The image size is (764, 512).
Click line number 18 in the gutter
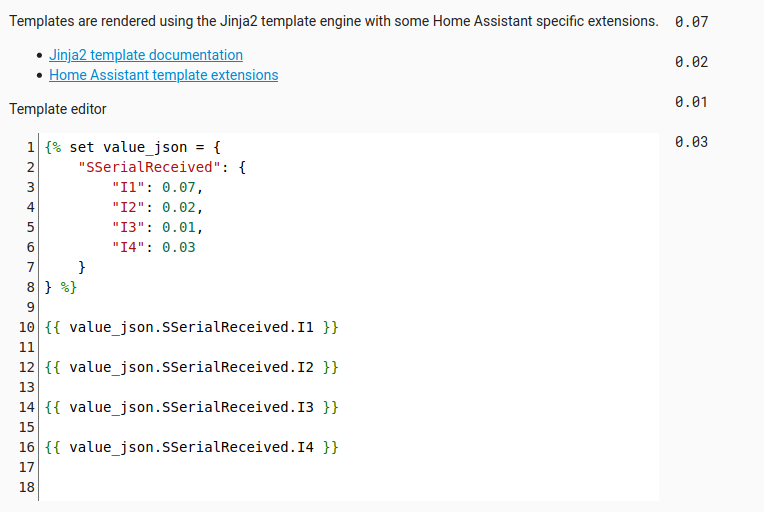pyautogui.click(x=27, y=487)
